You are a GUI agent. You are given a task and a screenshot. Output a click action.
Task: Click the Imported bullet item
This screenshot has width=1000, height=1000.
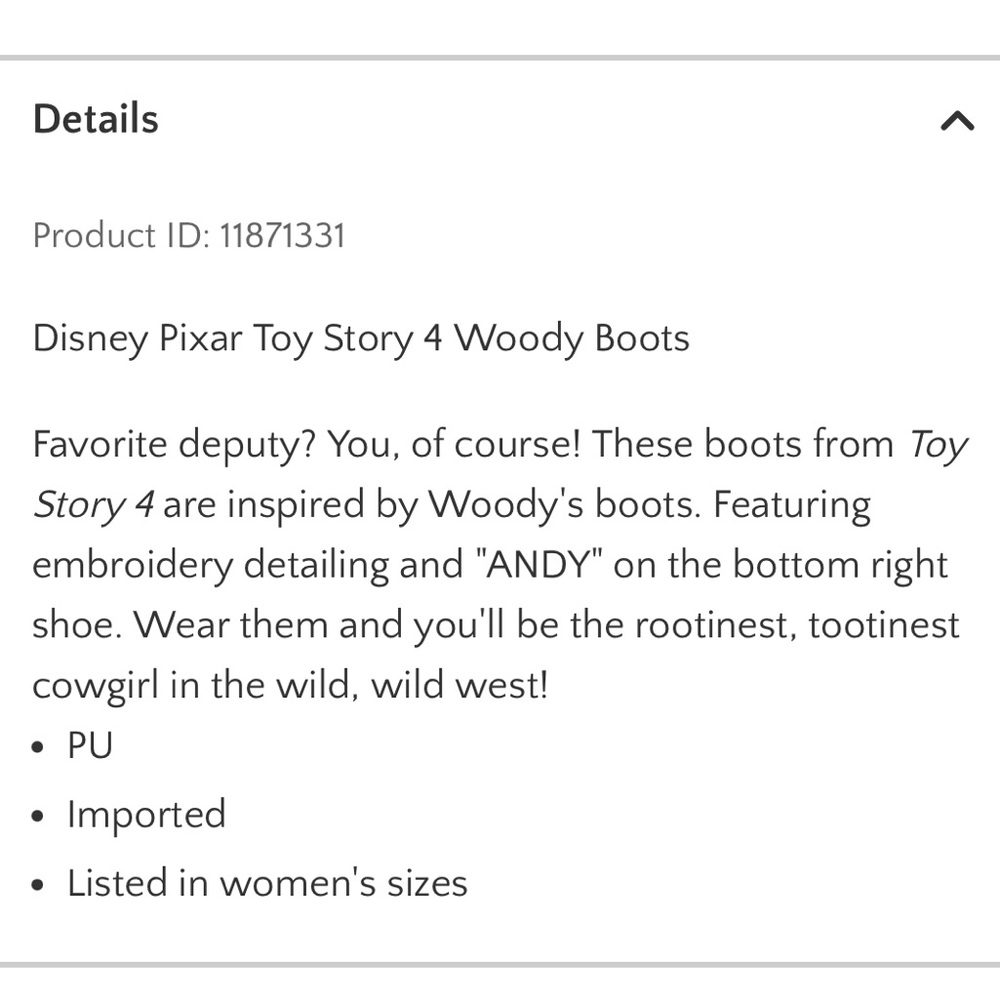[145, 814]
